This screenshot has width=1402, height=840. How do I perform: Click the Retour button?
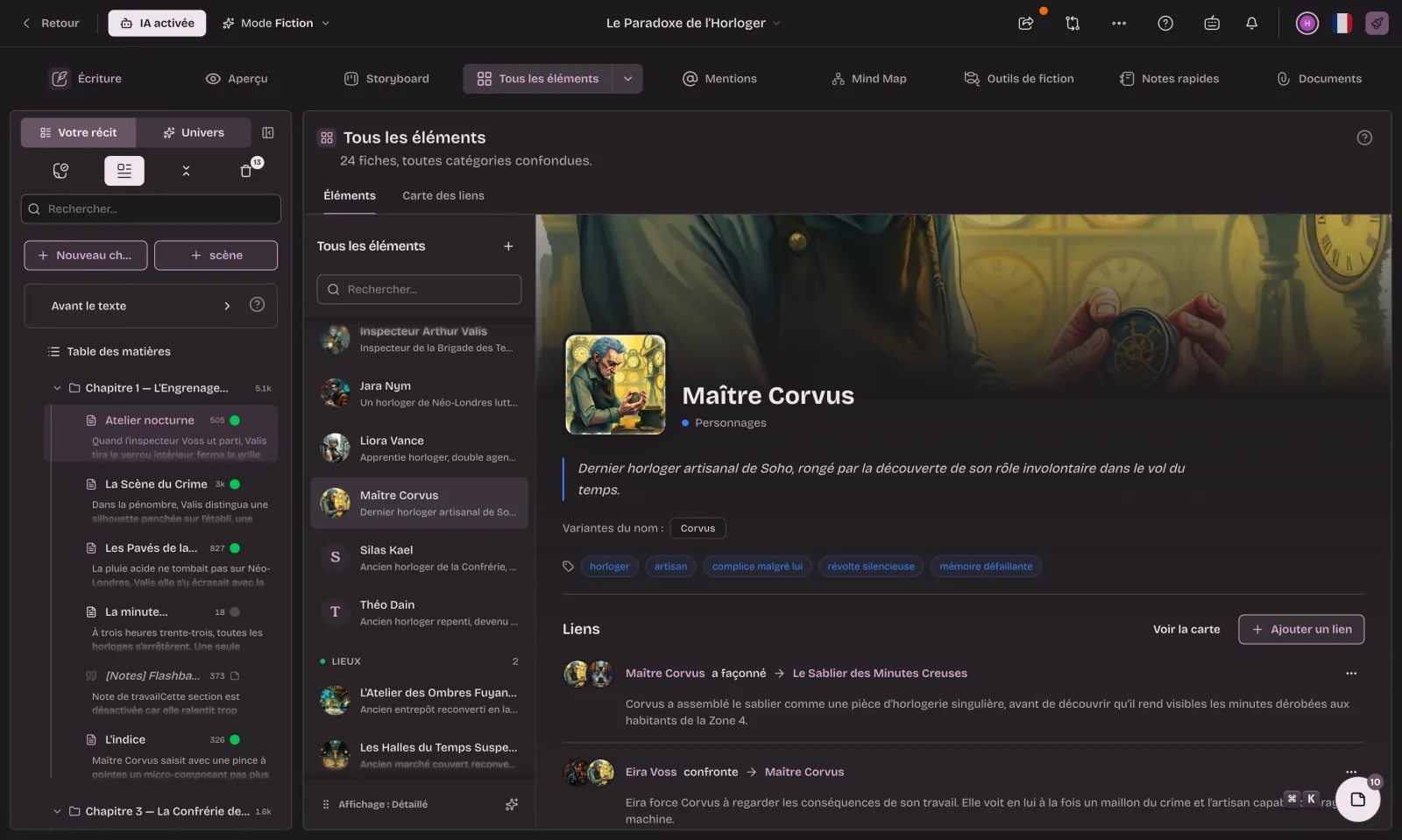click(51, 24)
